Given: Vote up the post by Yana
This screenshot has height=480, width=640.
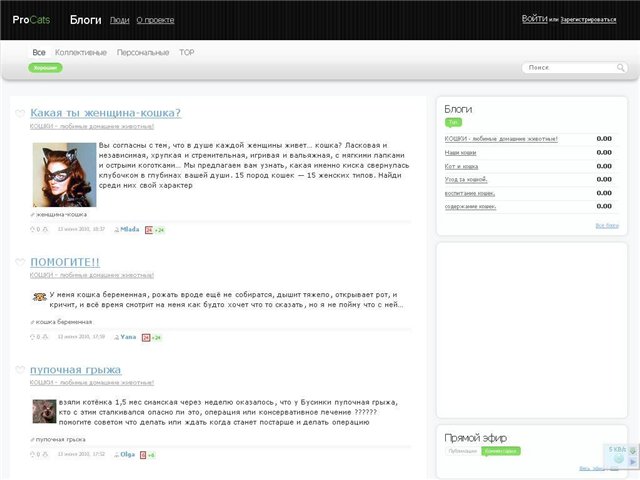Looking at the screenshot, I should pyautogui.click(x=32, y=337).
